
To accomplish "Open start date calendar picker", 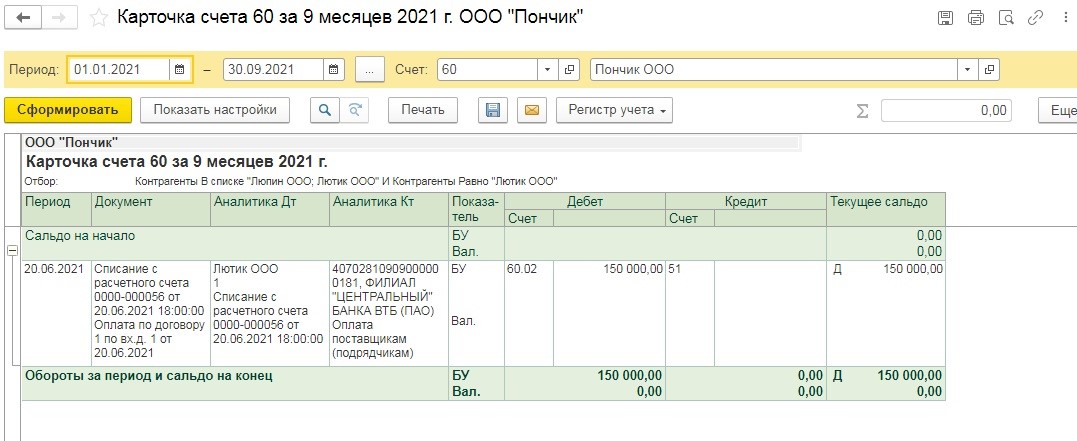I will coord(180,69).
